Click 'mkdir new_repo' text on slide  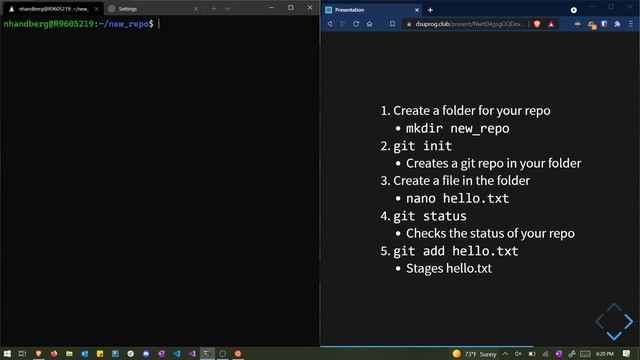(458, 128)
